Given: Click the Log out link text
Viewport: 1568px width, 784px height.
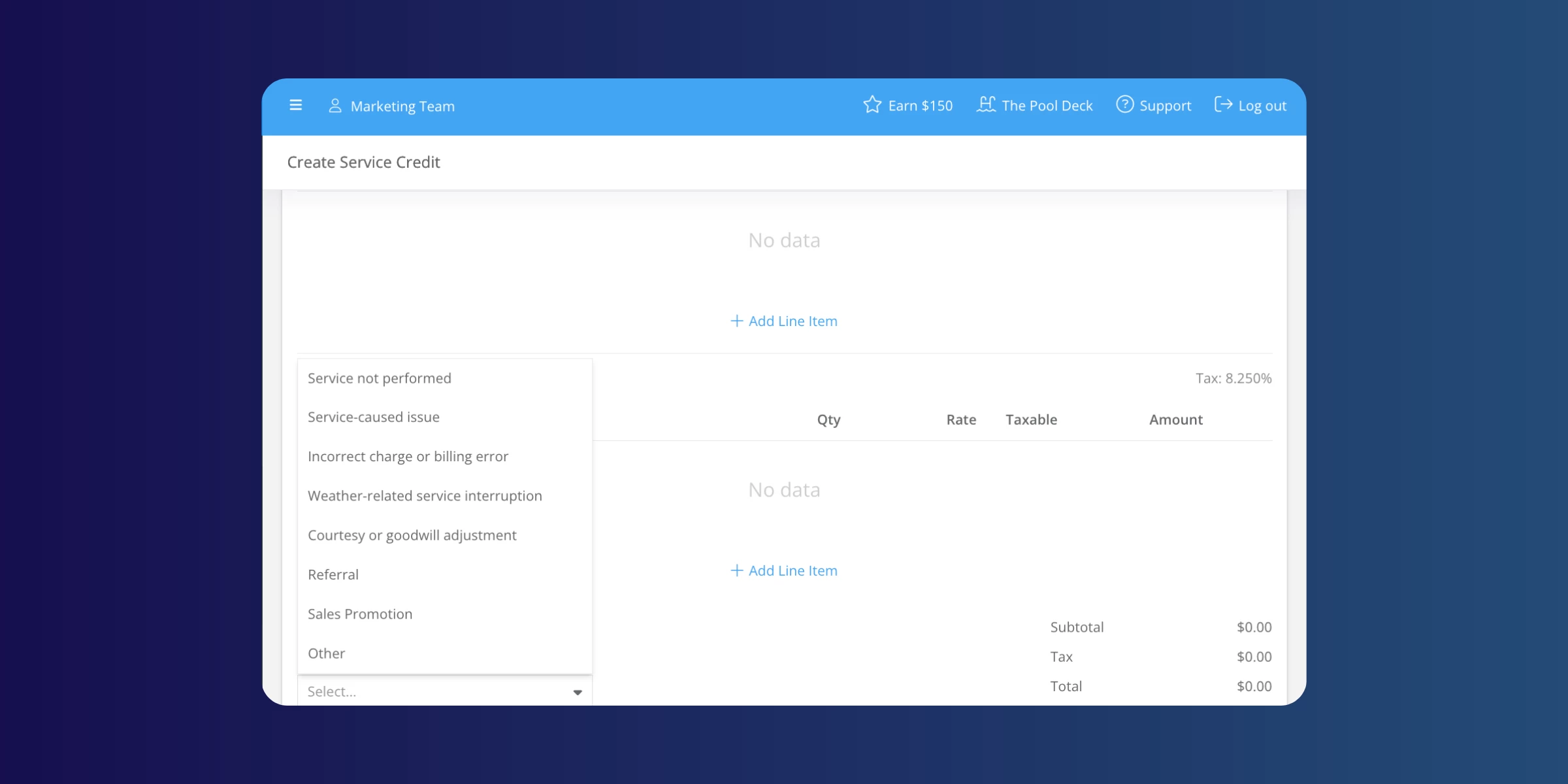Looking at the screenshot, I should click(1262, 106).
